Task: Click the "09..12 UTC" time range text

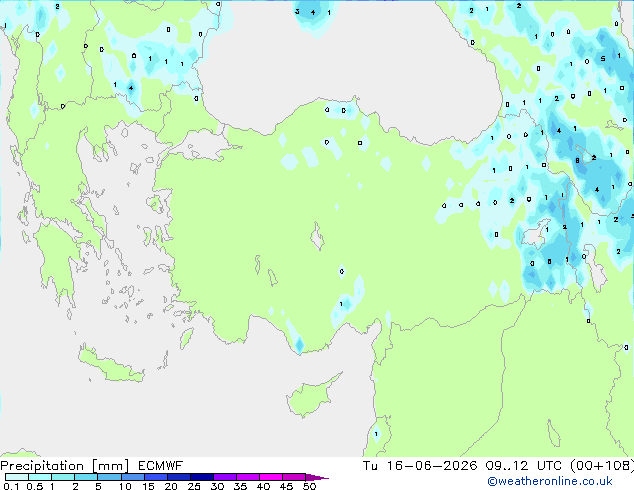Action: pos(524,466)
